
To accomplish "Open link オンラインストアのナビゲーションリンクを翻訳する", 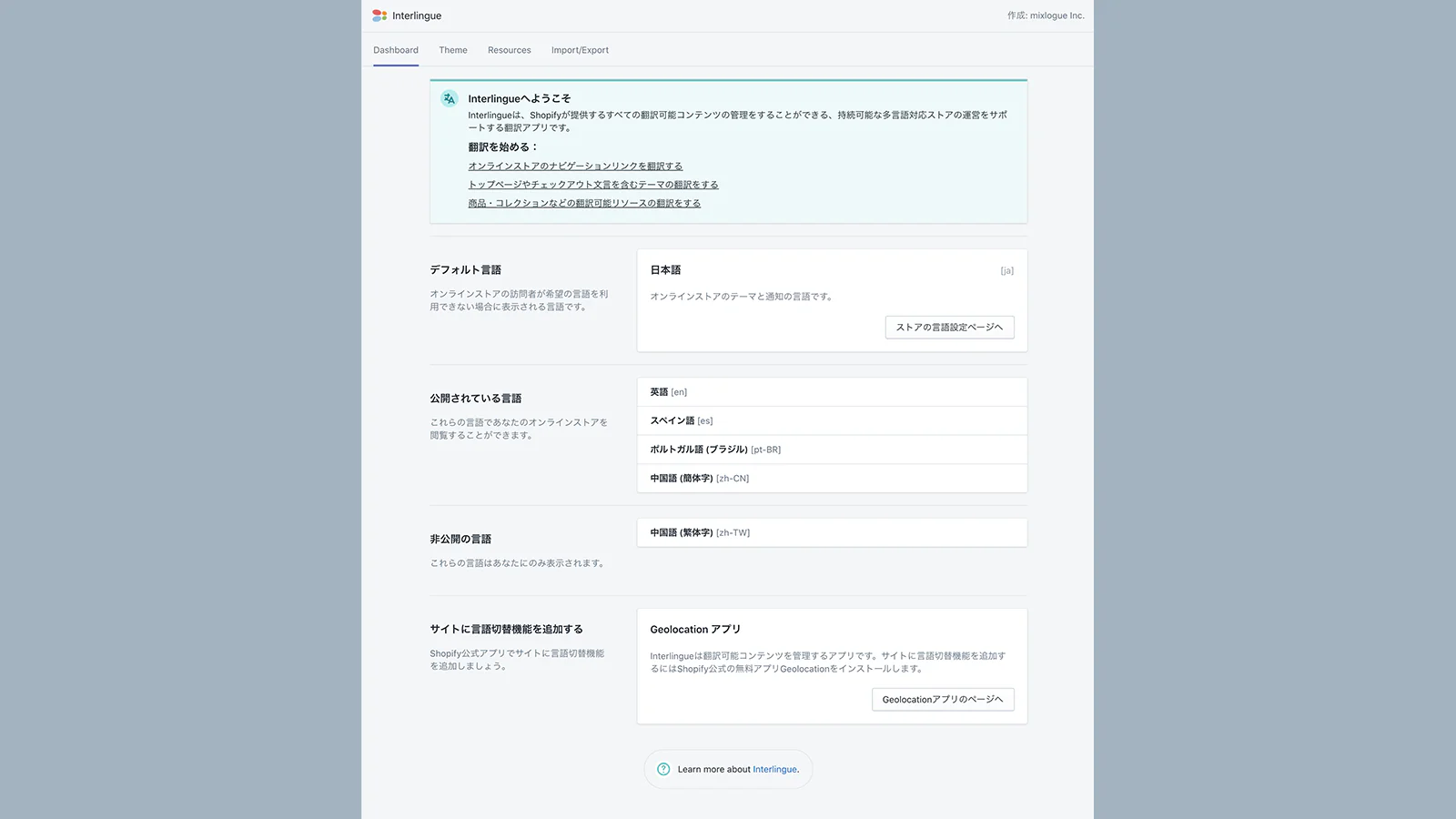I will (575, 166).
